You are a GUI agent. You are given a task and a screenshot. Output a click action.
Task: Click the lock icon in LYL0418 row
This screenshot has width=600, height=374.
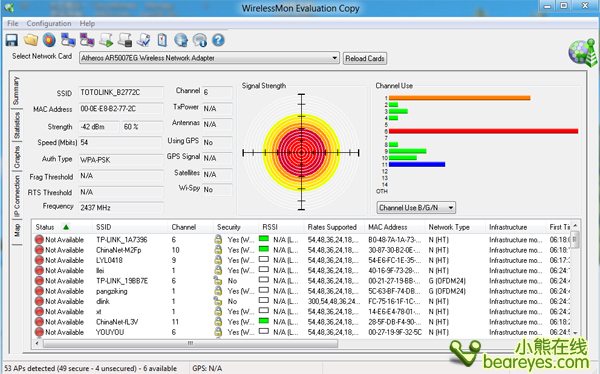[x=218, y=260]
